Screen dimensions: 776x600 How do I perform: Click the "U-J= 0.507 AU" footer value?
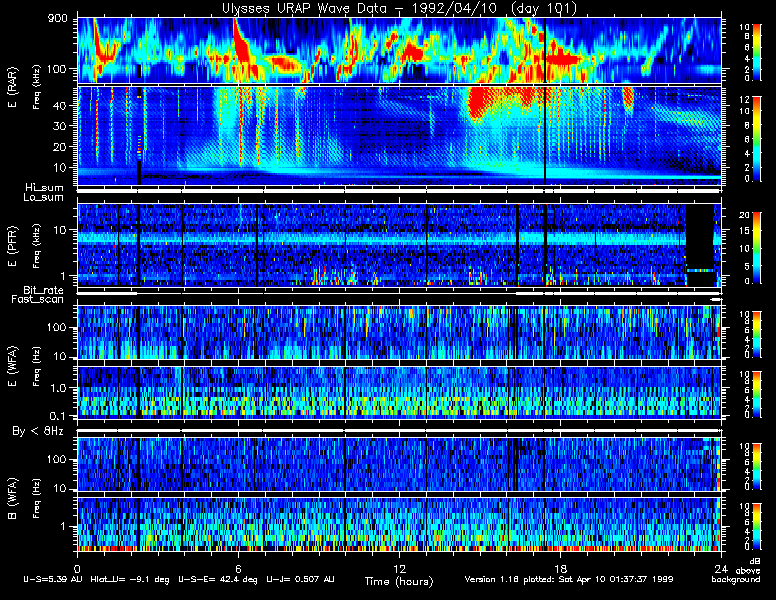click(x=300, y=579)
